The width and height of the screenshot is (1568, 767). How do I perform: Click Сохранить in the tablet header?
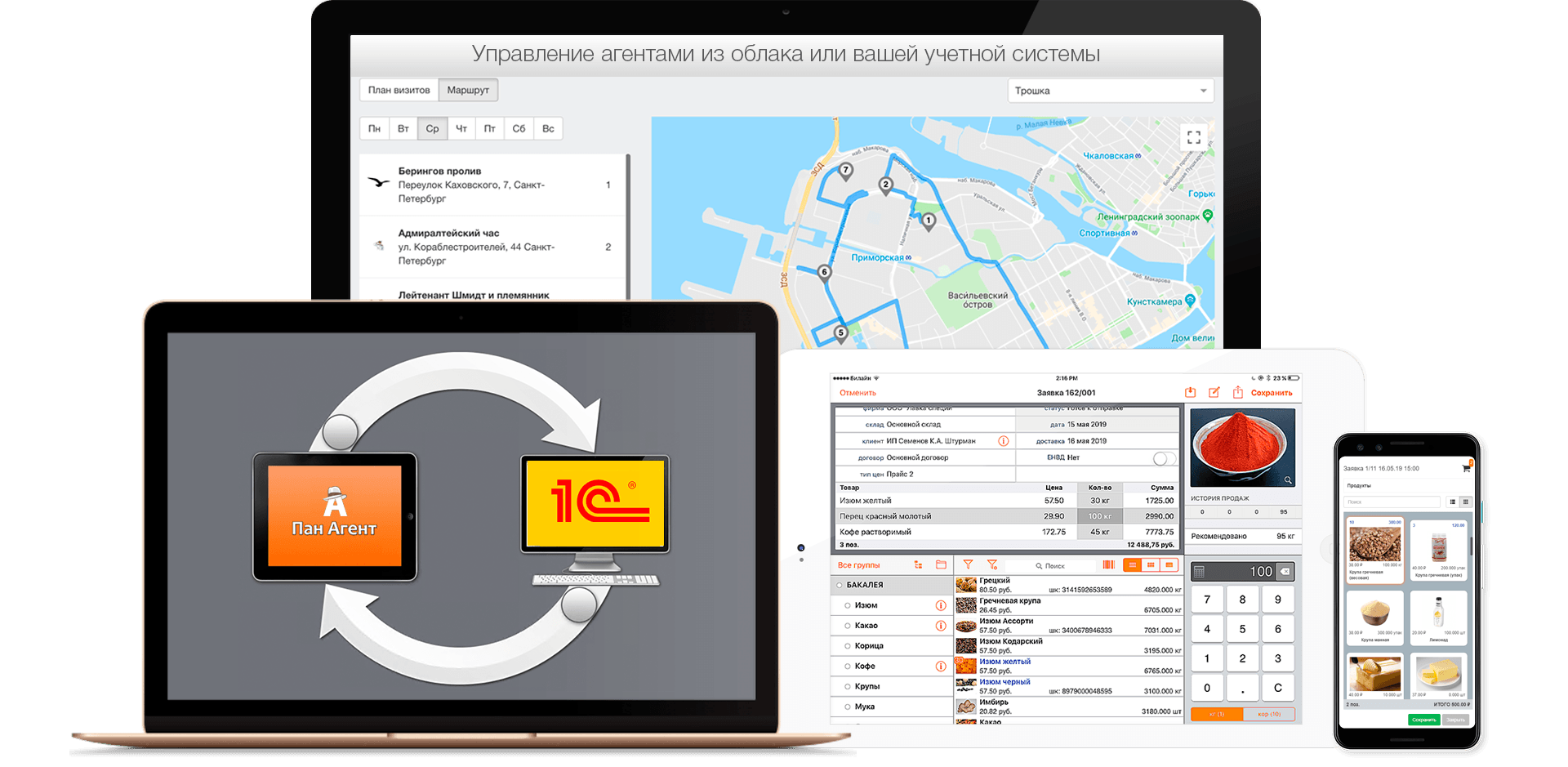point(1272,394)
